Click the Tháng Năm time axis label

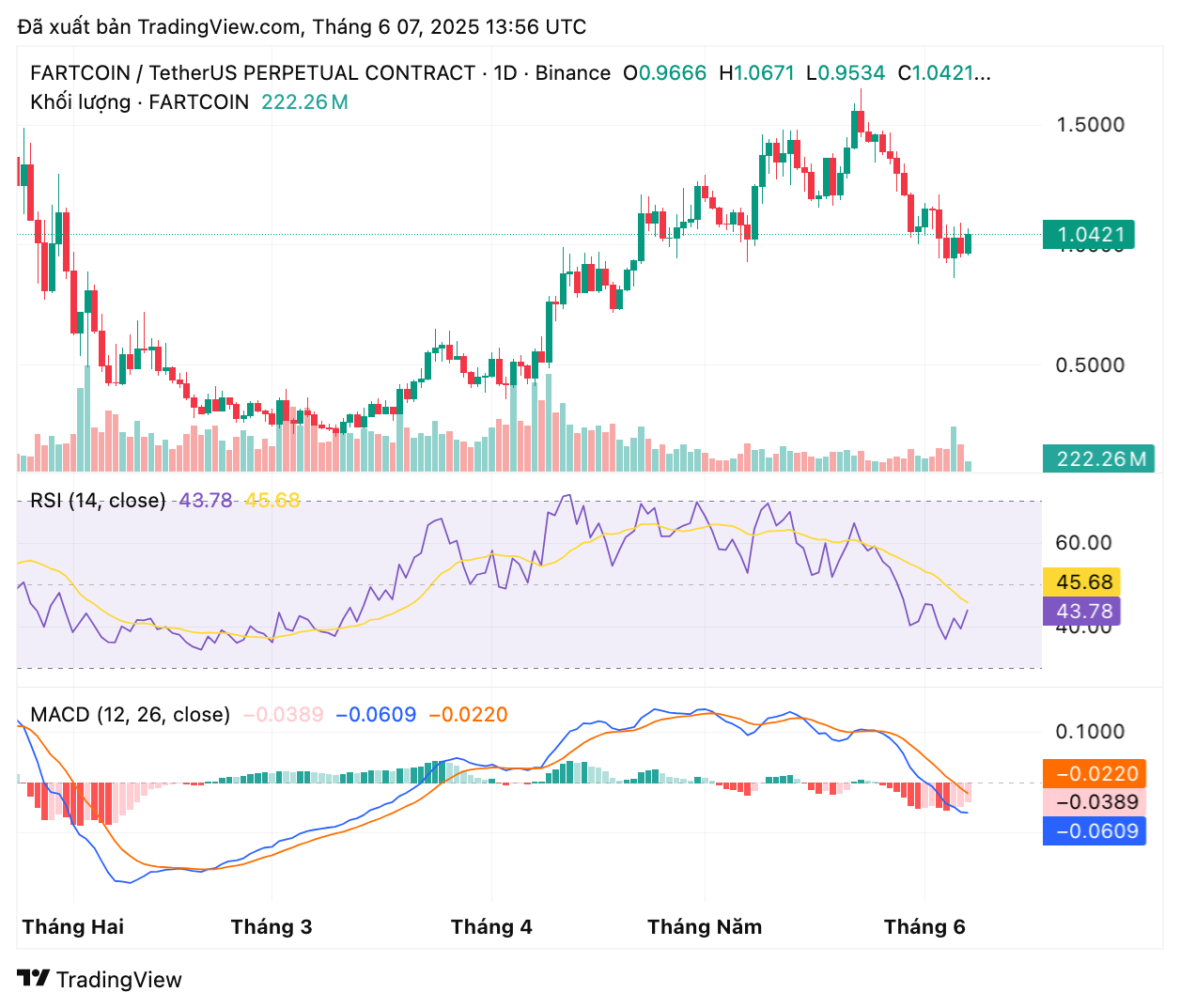pos(705,927)
